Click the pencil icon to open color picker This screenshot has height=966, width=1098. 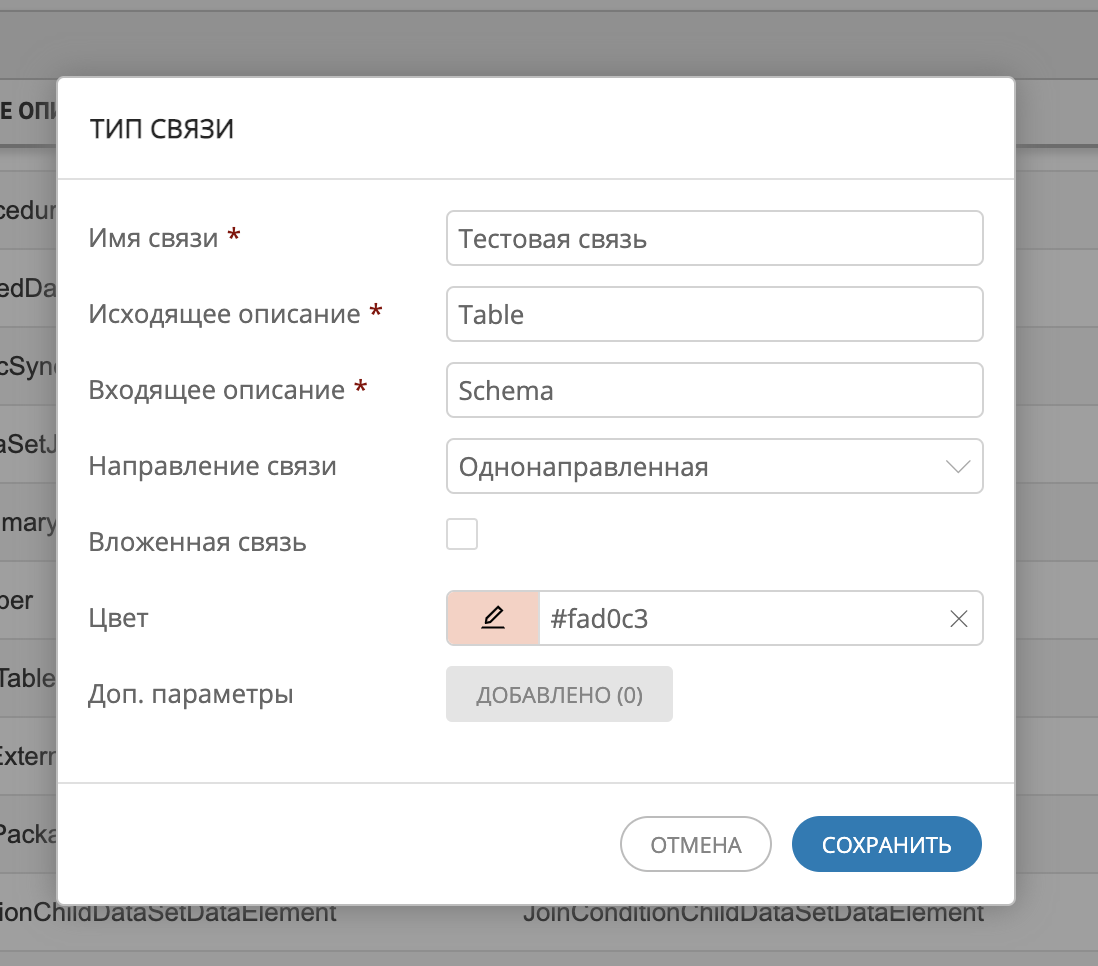click(492, 618)
